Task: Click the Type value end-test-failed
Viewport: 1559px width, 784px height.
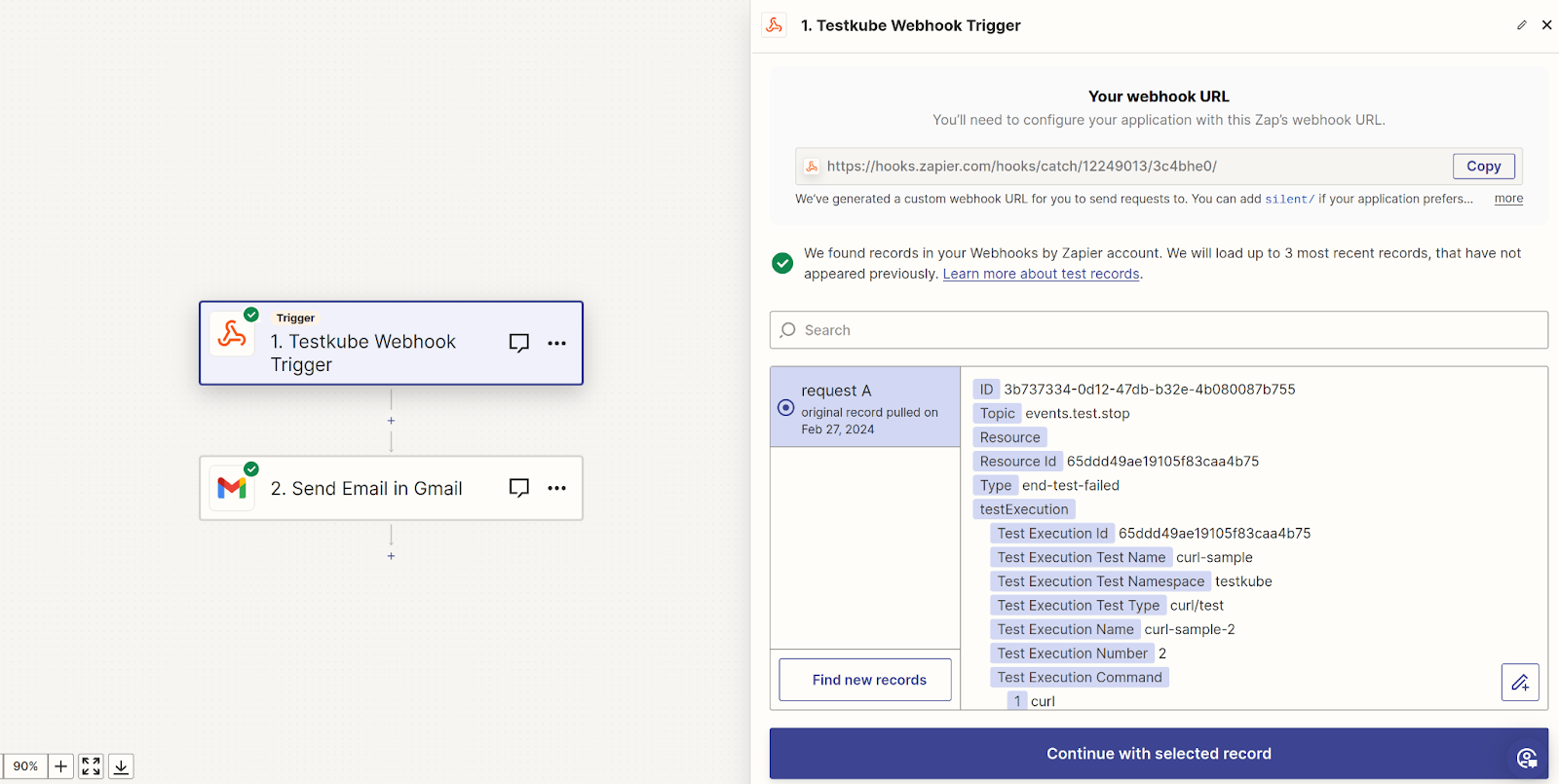Action: point(1071,485)
